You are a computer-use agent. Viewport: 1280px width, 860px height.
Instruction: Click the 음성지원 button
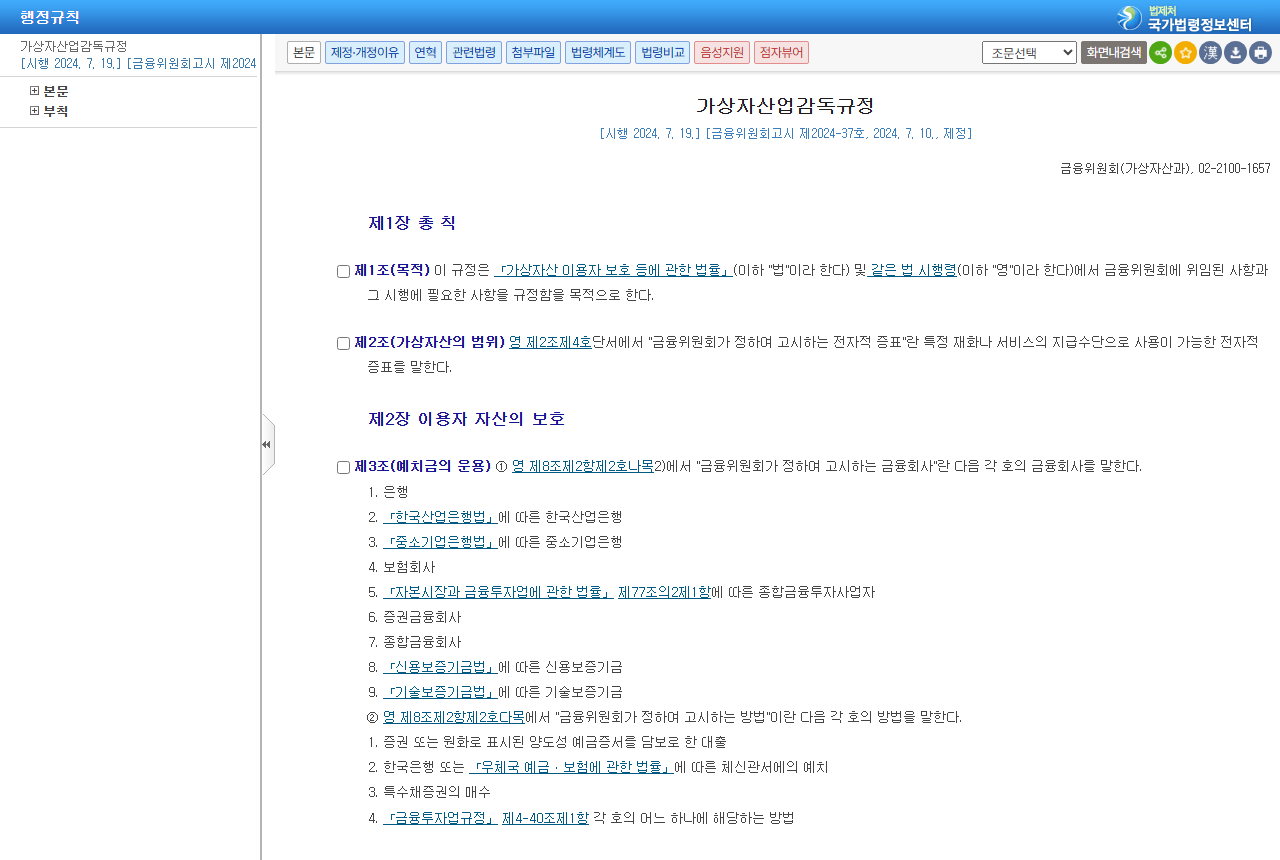[x=722, y=52]
